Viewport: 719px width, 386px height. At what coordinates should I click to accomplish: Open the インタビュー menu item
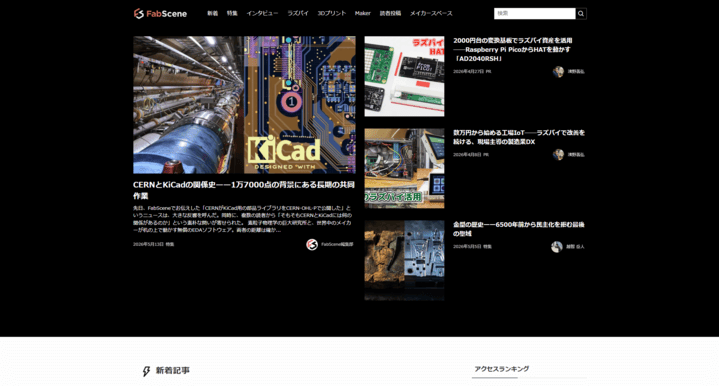(262, 13)
